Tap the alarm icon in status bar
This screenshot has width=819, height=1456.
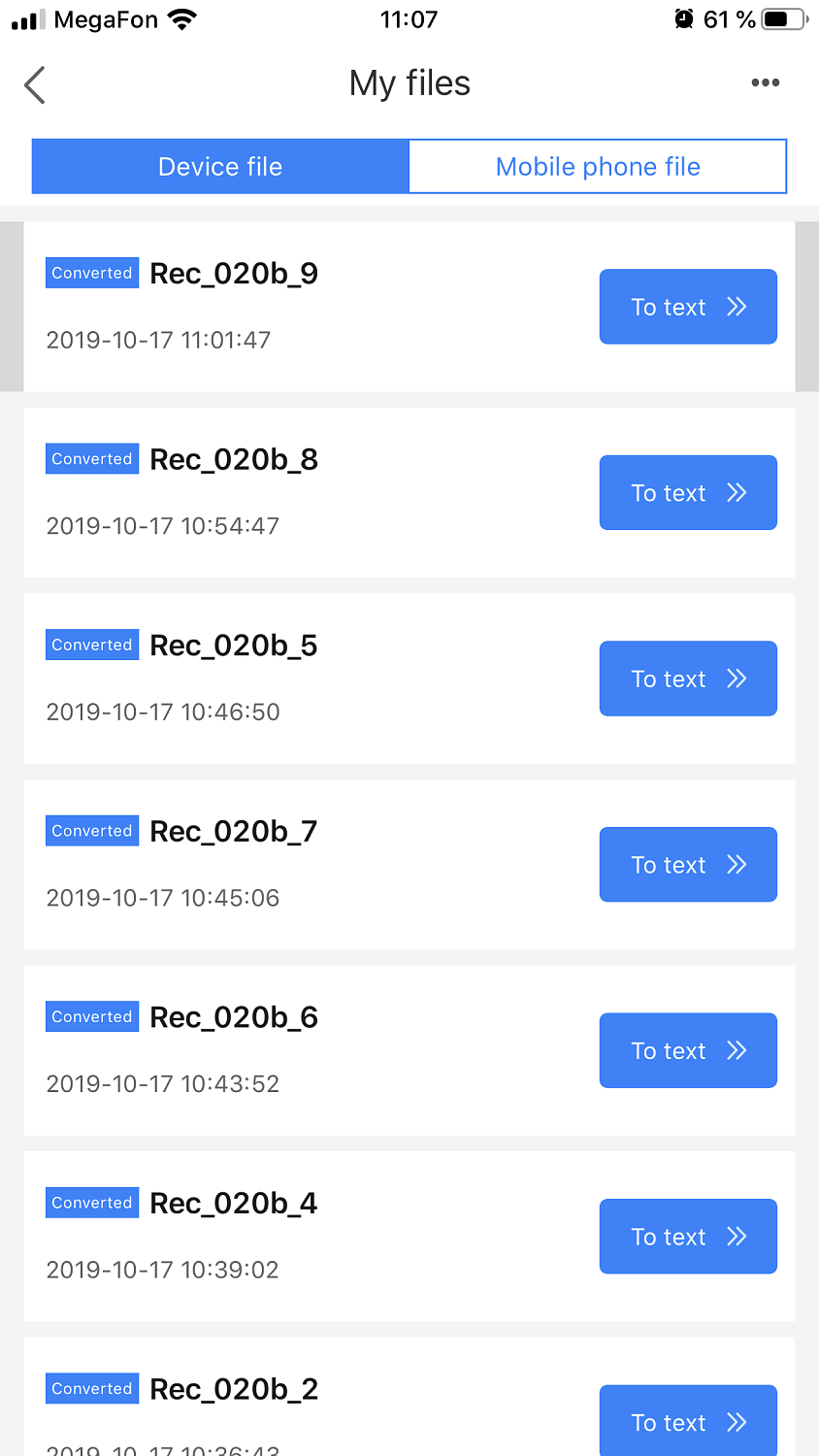[684, 19]
